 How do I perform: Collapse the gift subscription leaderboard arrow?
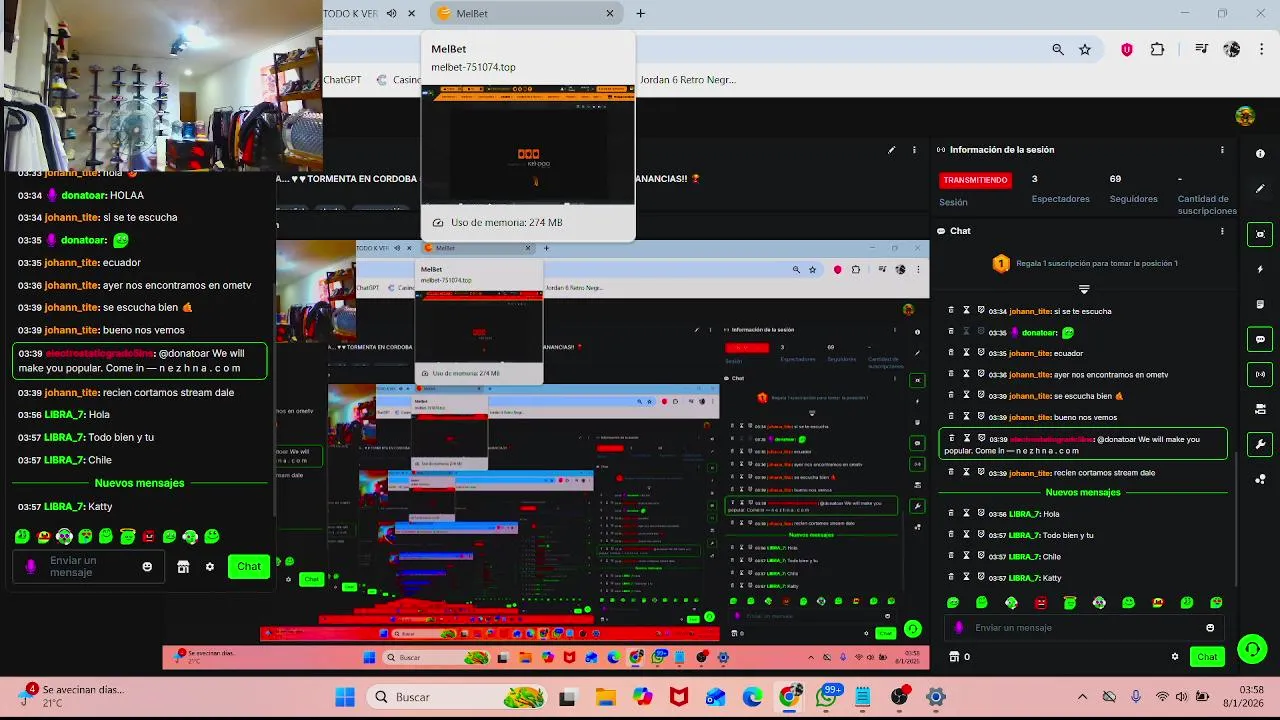point(1083,289)
